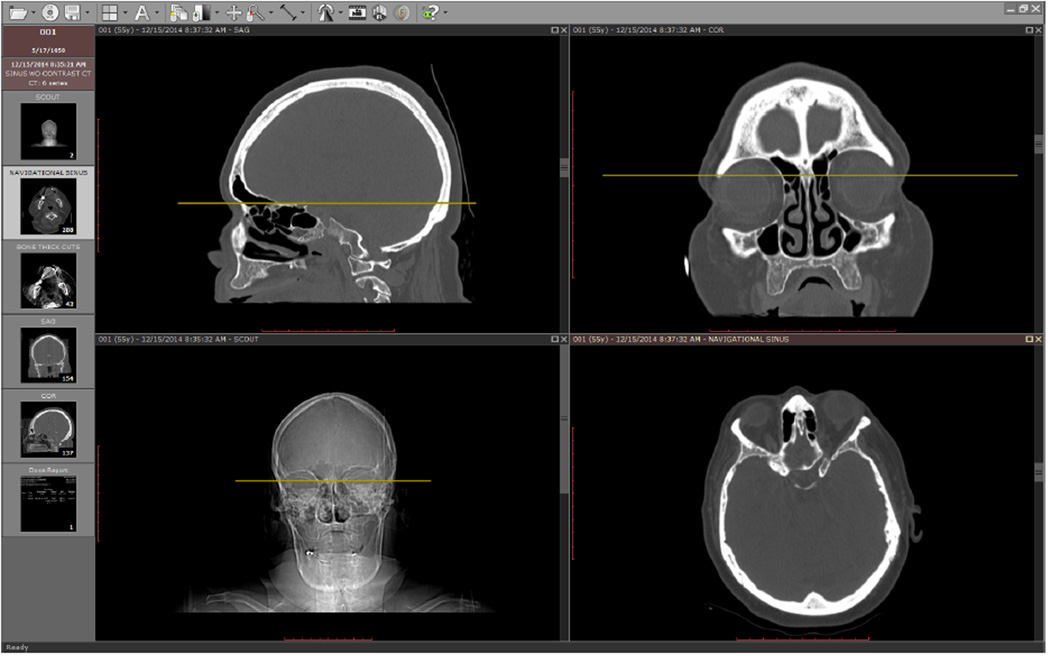Open the dropdown arrow next to help icon
1050x656 pixels.
[444, 13]
